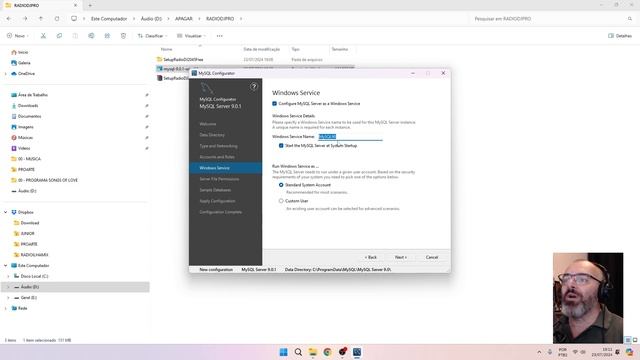Click the Windows Service Name field

pyautogui.click(x=350, y=137)
